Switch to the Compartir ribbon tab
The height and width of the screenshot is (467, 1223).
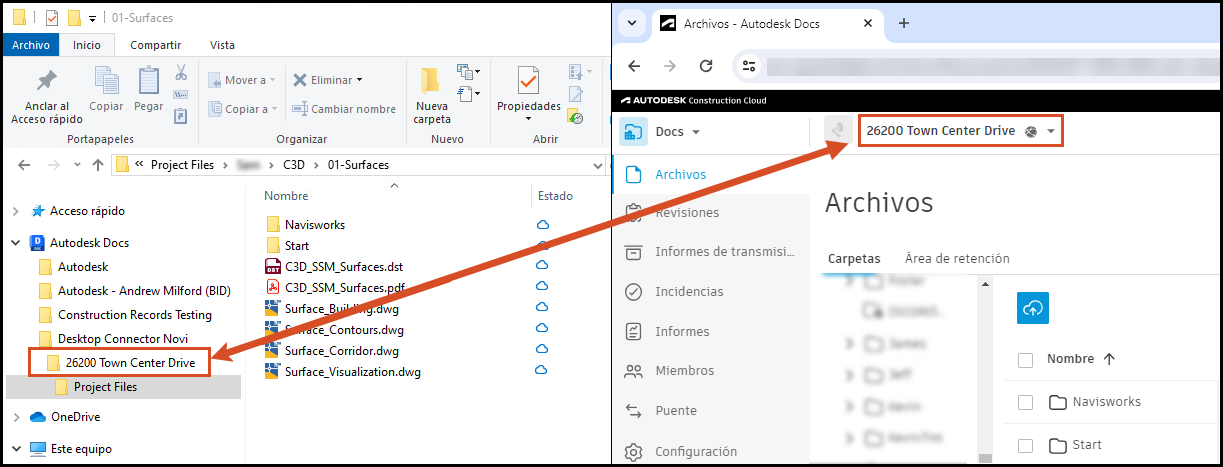pyautogui.click(x=155, y=44)
